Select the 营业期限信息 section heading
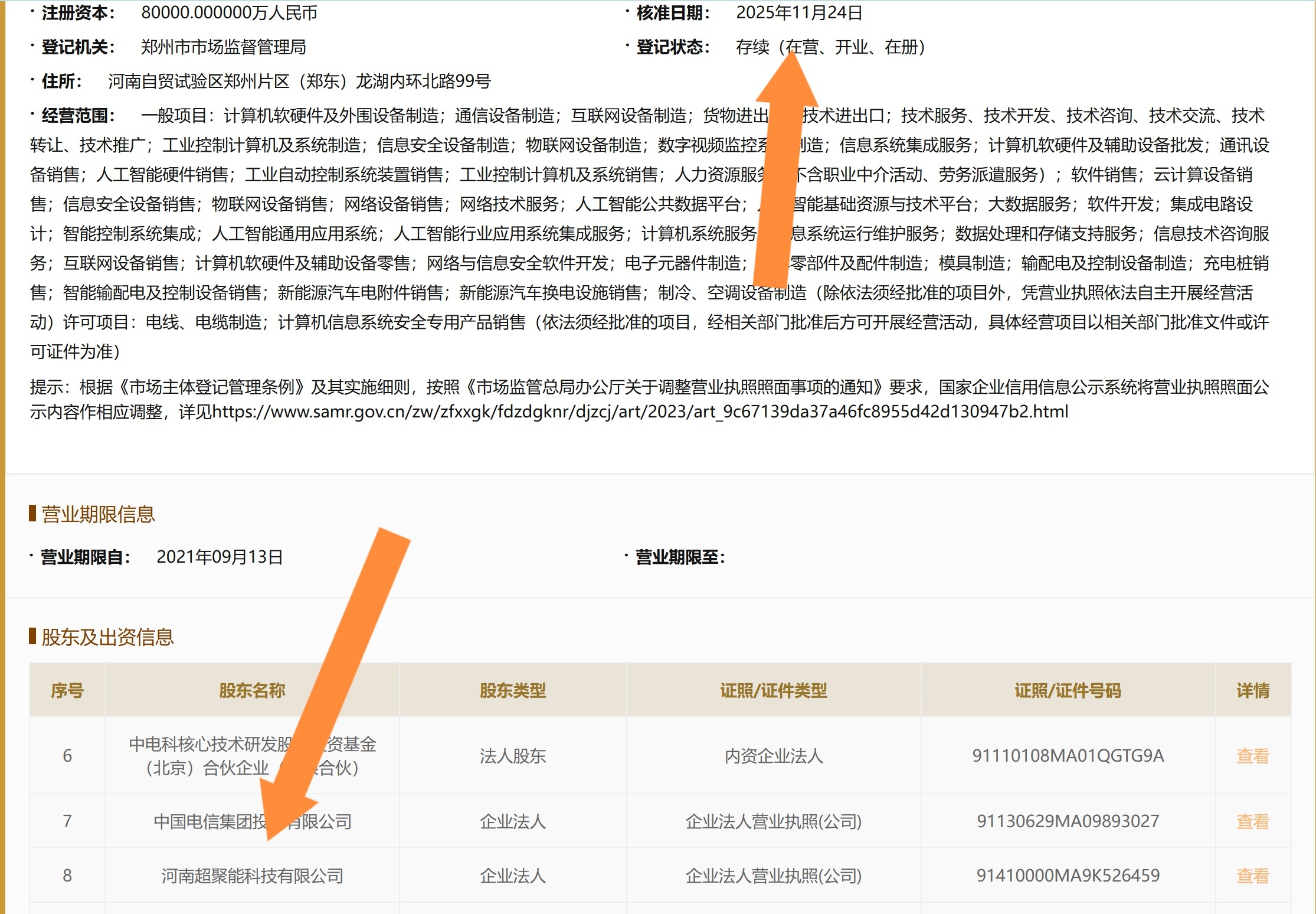 click(98, 514)
